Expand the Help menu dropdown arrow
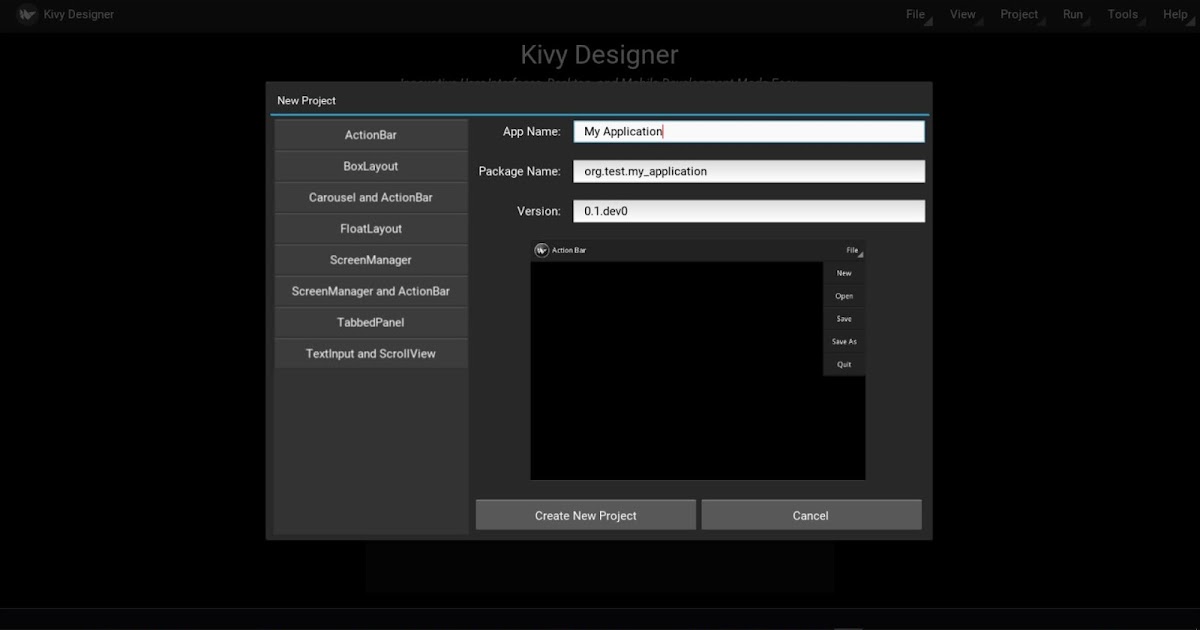 [x=1192, y=20]
